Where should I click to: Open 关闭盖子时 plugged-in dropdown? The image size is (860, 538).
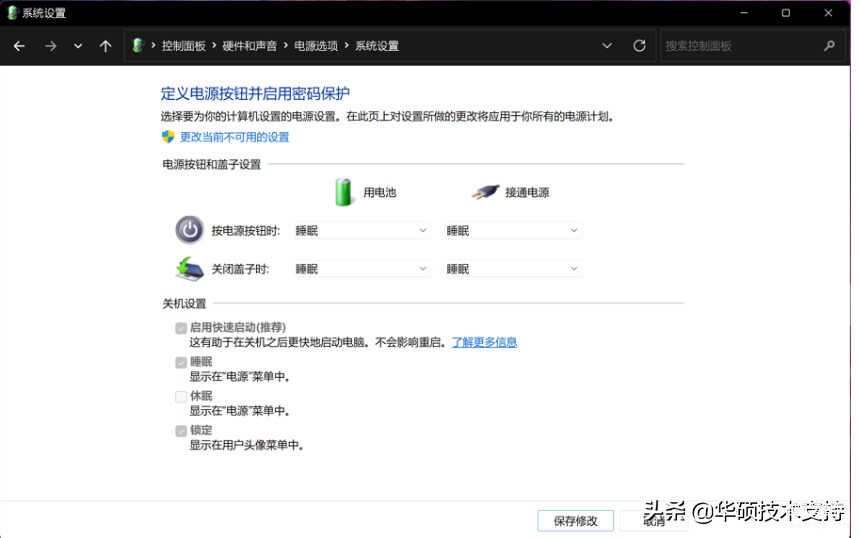click(x=512, y=269)
